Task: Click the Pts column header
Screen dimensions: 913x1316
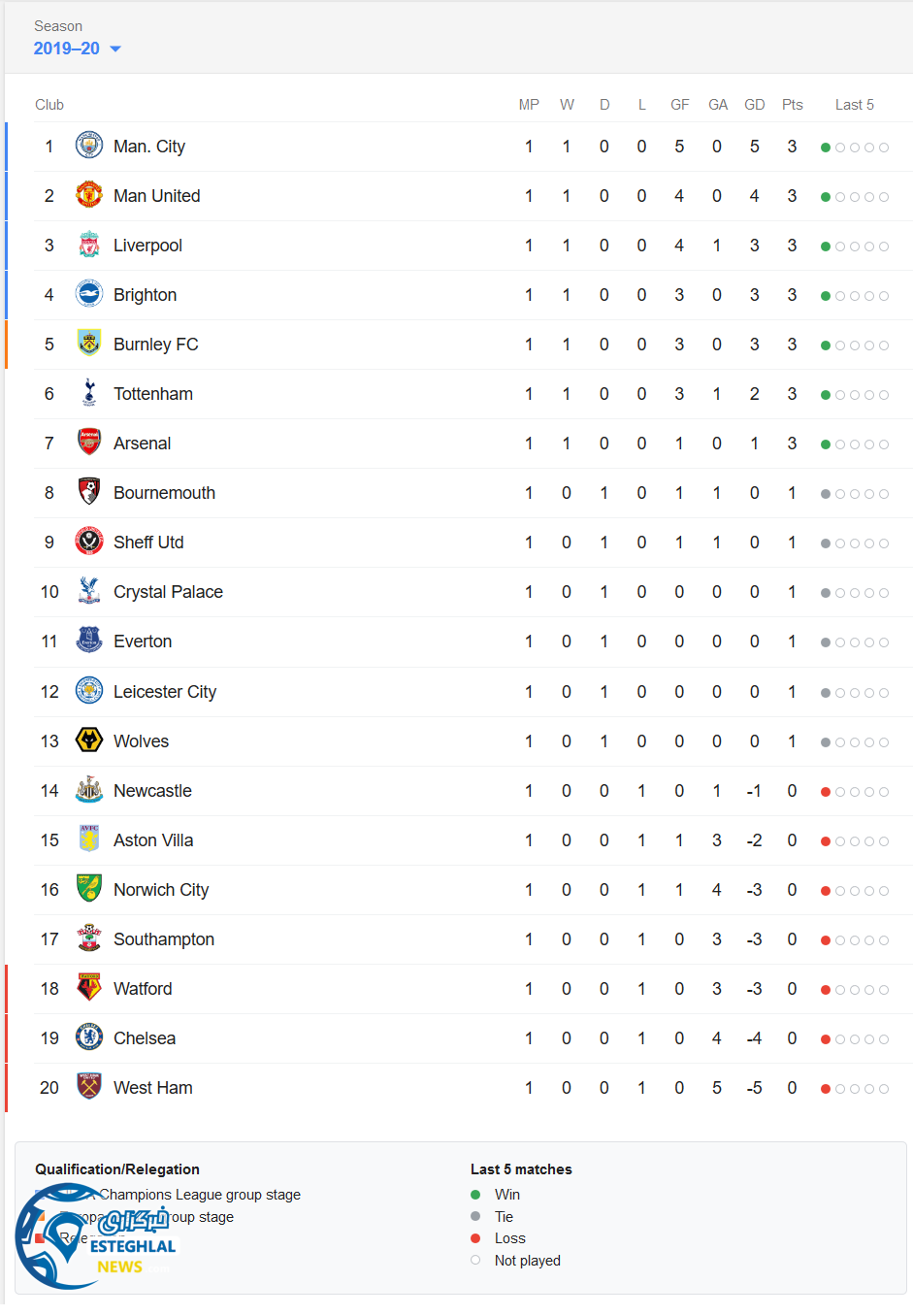Action: tap(792, 105)
